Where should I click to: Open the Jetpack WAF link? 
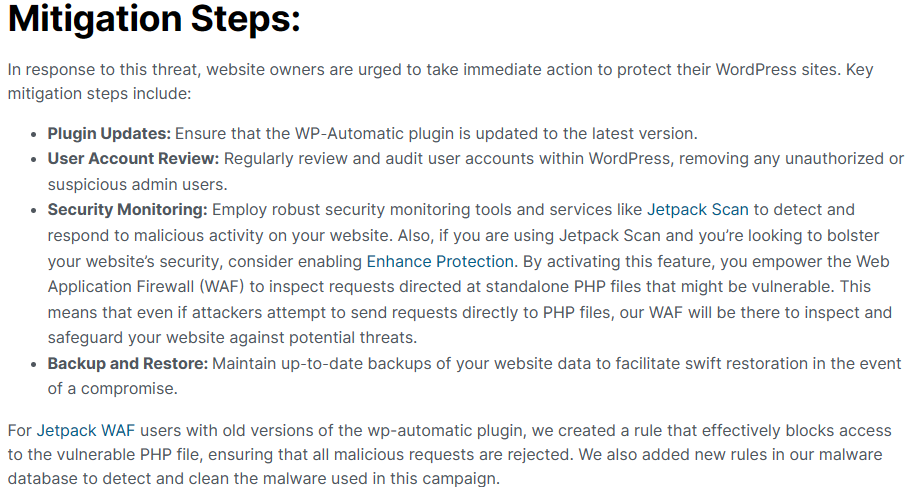(86, 430)
